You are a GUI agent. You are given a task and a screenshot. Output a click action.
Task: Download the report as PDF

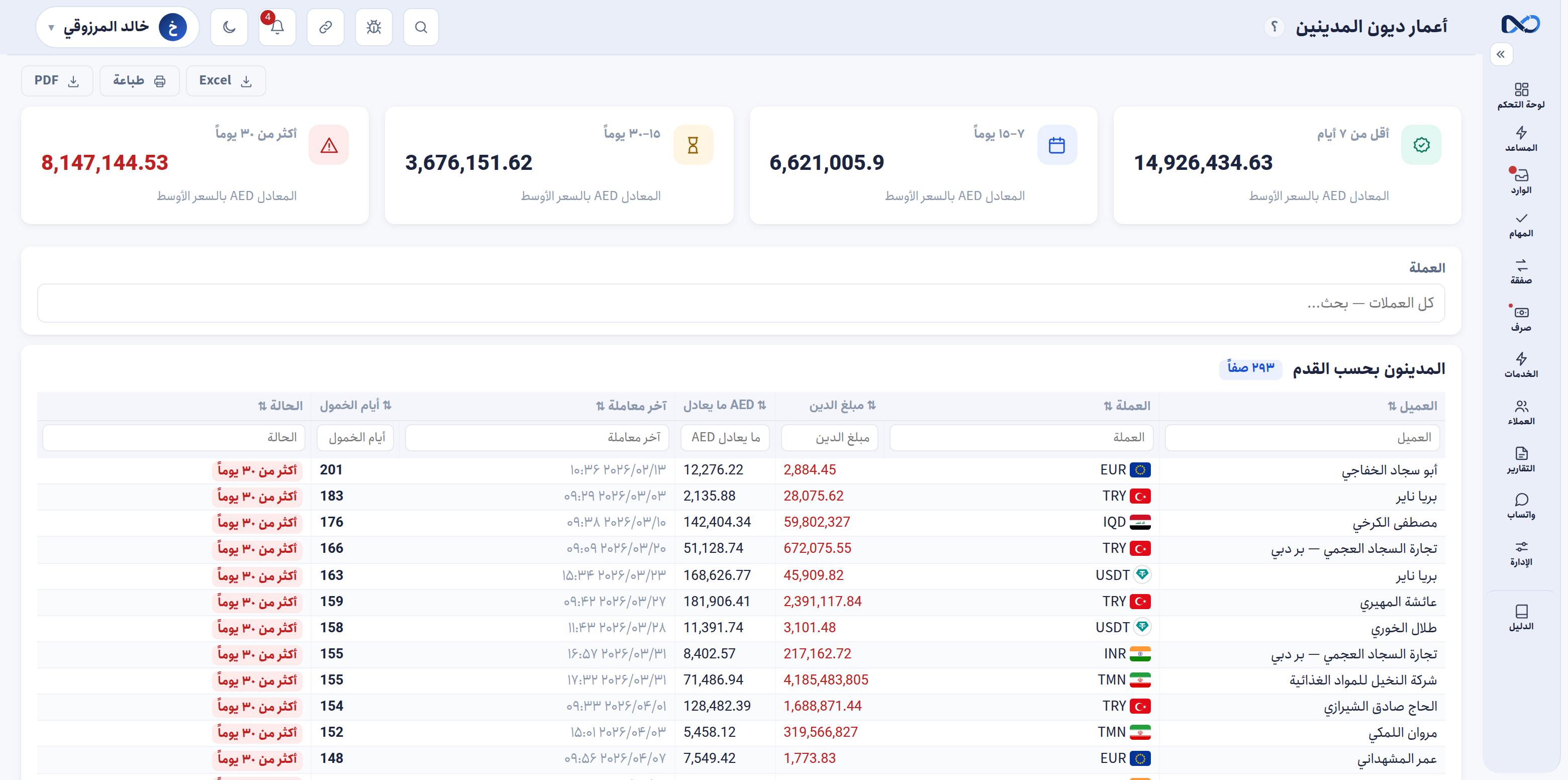coord(57,81)
